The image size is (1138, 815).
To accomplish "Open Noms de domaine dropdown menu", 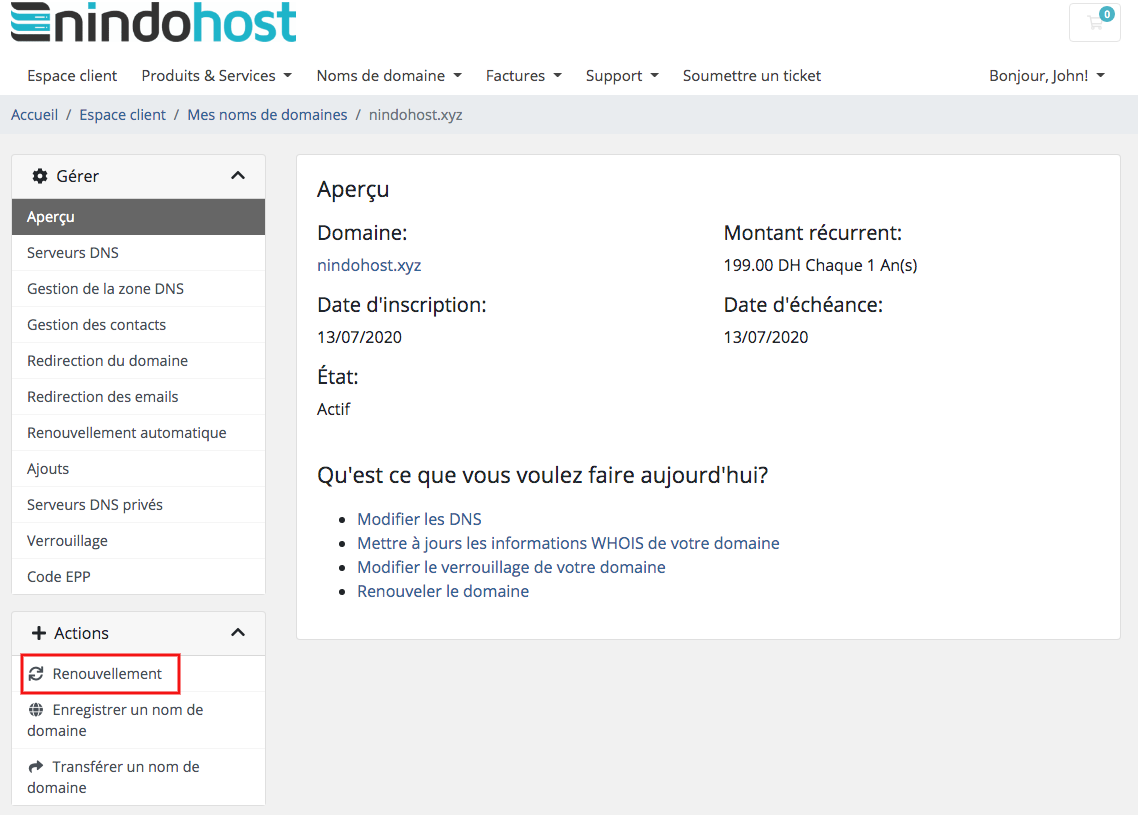I will pos(389,75).
